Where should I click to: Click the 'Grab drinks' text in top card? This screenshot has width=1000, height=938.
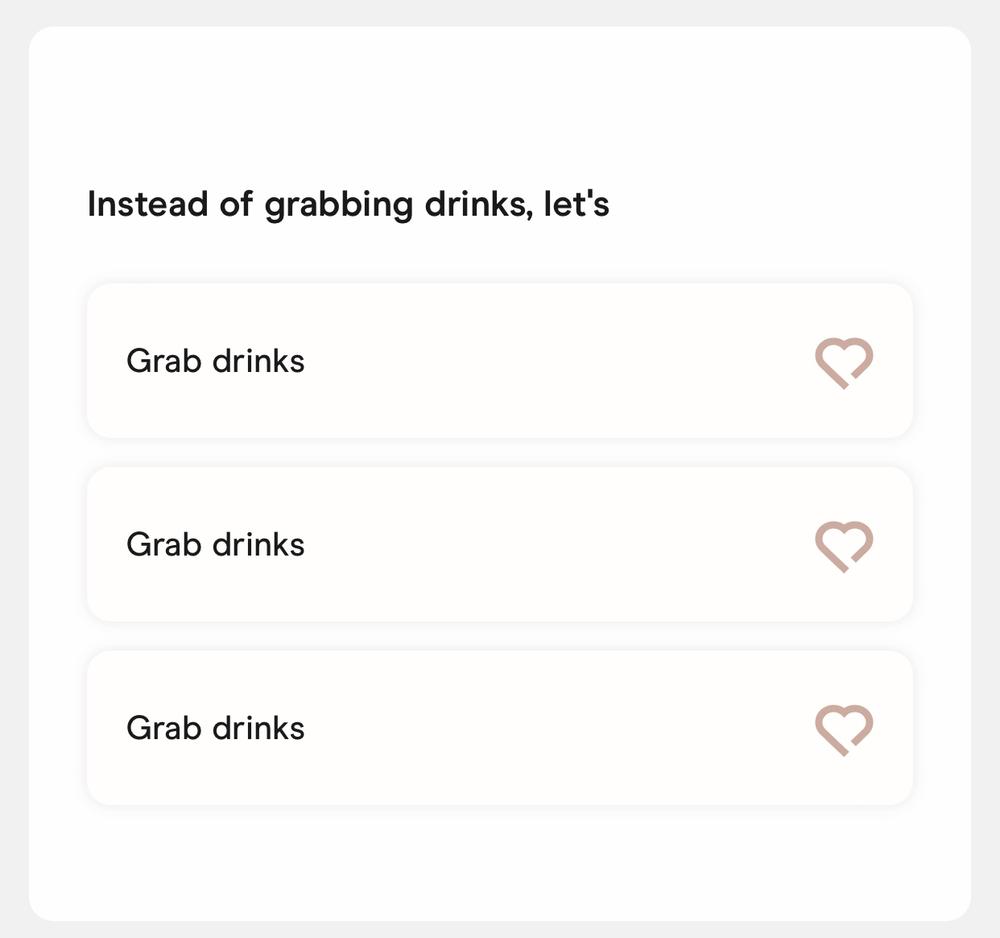pos(216,361)
